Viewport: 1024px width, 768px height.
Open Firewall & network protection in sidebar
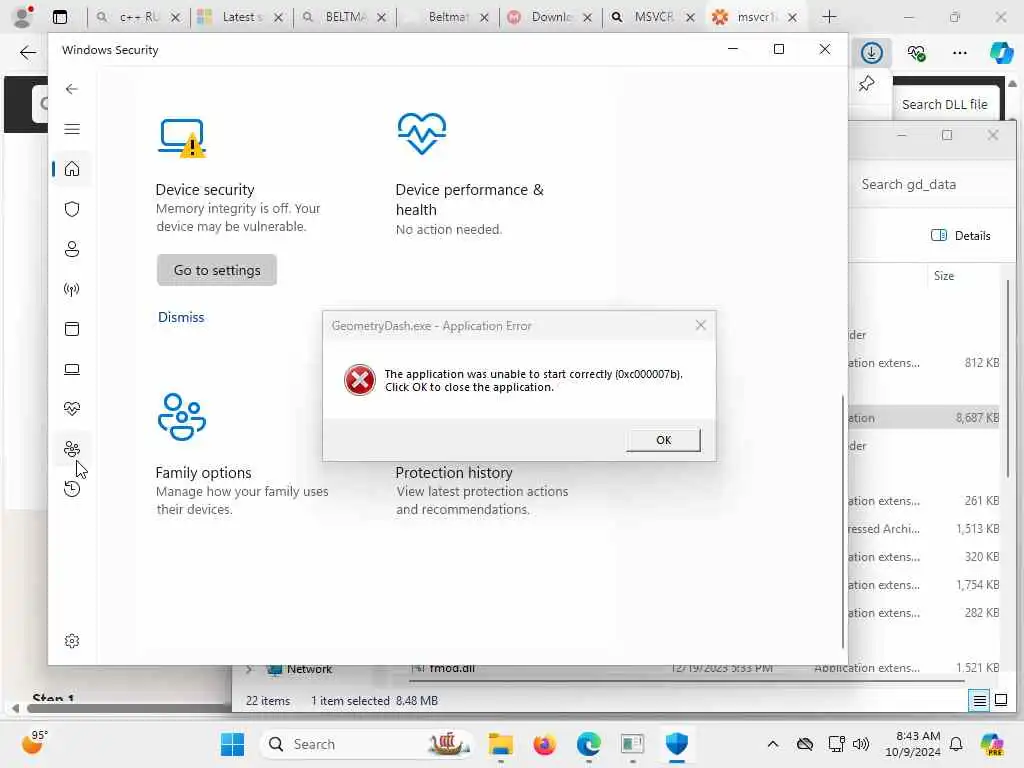[x=72, y=289]
